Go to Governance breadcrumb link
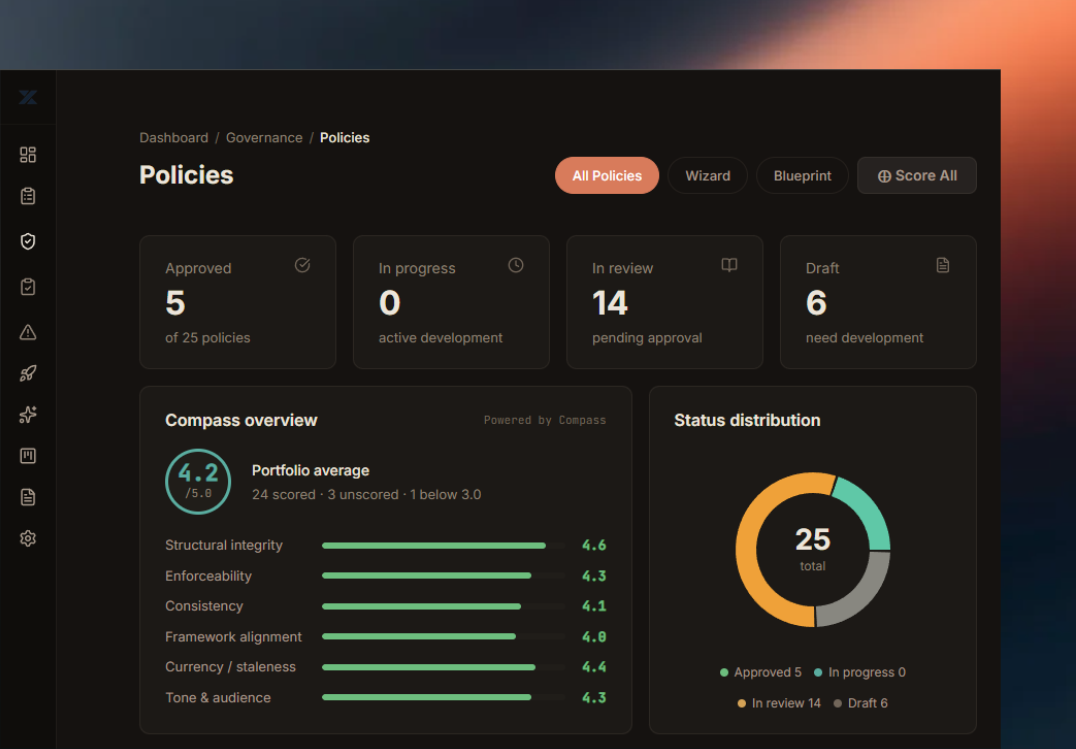This screenshot has width=1076, height=749. (264, 137)
